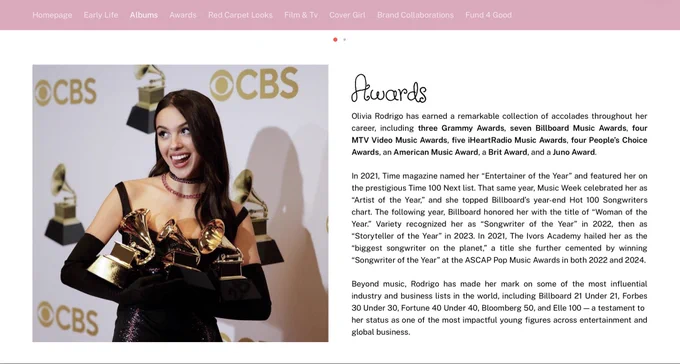680x364 pixels.
Task: Click the text 'ASCAP Pop Music Awards'
Action: 512,260
